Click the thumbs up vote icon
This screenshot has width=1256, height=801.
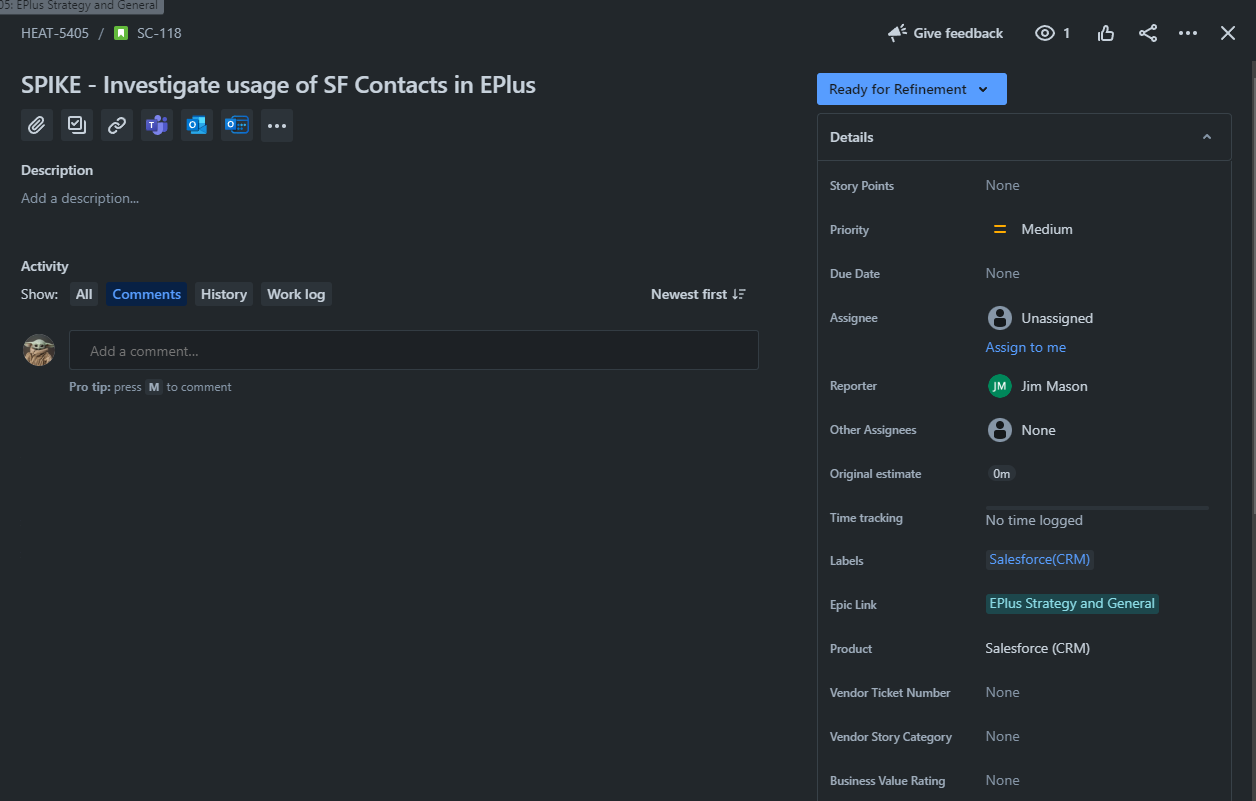pyautogui.click(x=1106, y=33)
